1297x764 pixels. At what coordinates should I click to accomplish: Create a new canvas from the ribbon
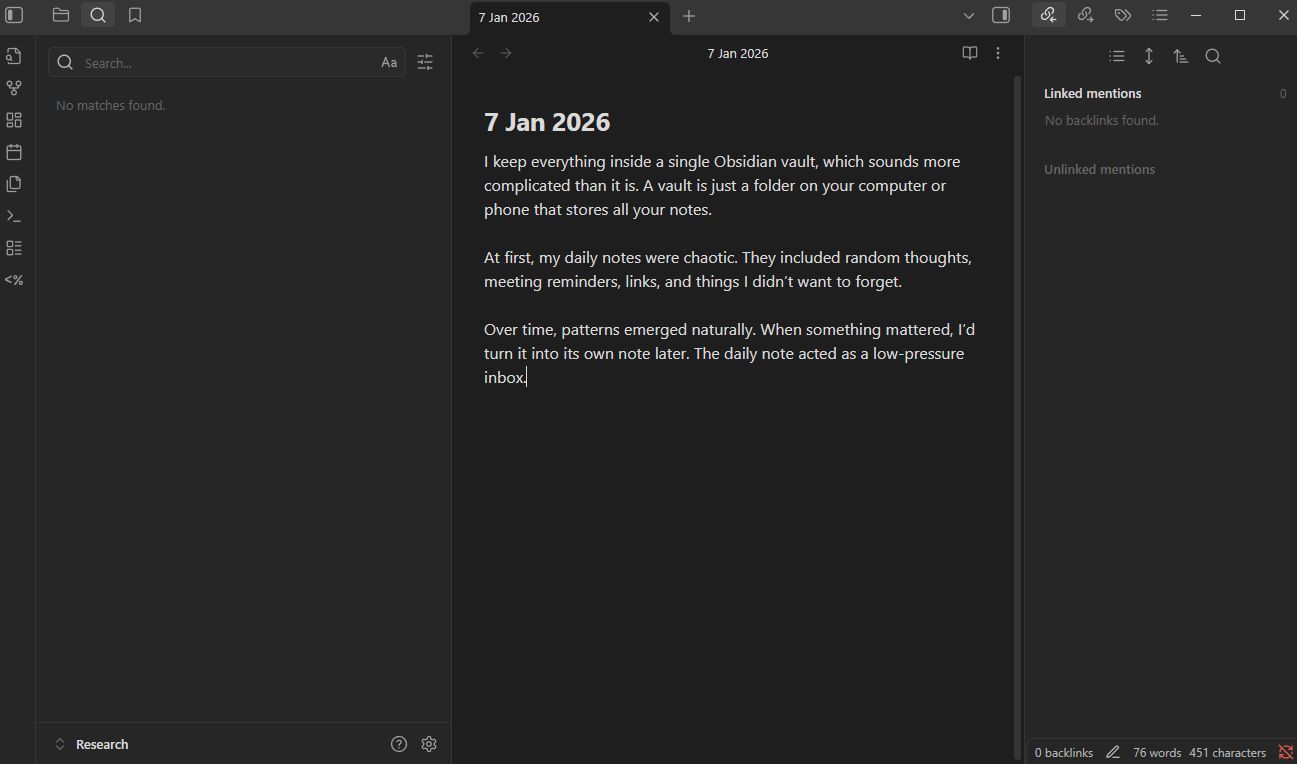click(14, 120)
